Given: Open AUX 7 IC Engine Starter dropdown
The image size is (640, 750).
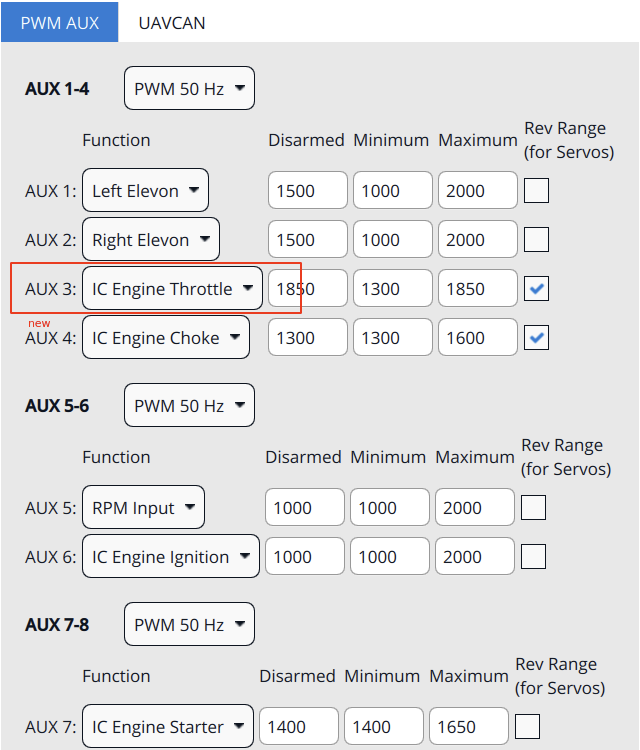Looking at the screenshot, I should click(167, 727).
